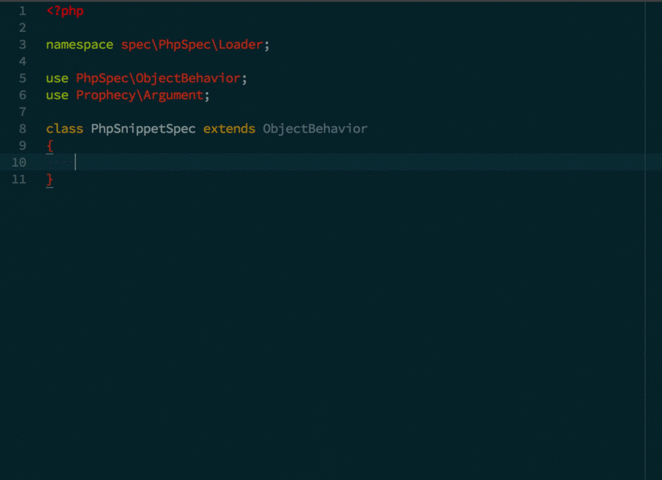
Task: Click line number 6 in the gutter
Action: pyautogui.click(x=23, y=95)
